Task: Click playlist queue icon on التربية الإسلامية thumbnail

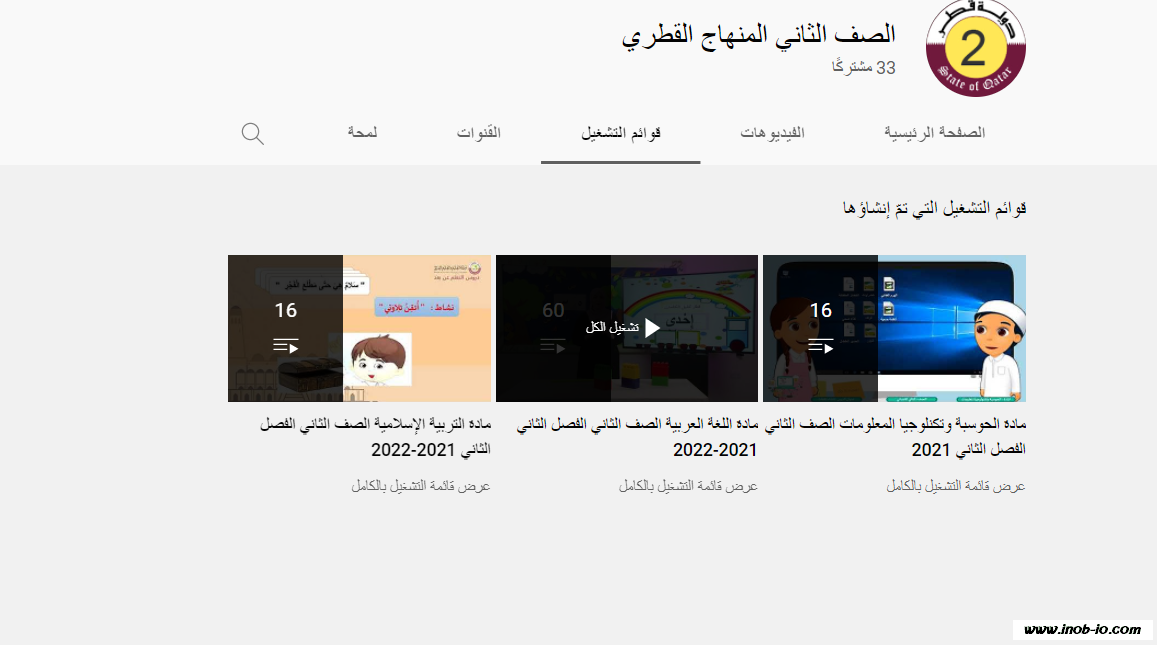Action: point(286,346)
